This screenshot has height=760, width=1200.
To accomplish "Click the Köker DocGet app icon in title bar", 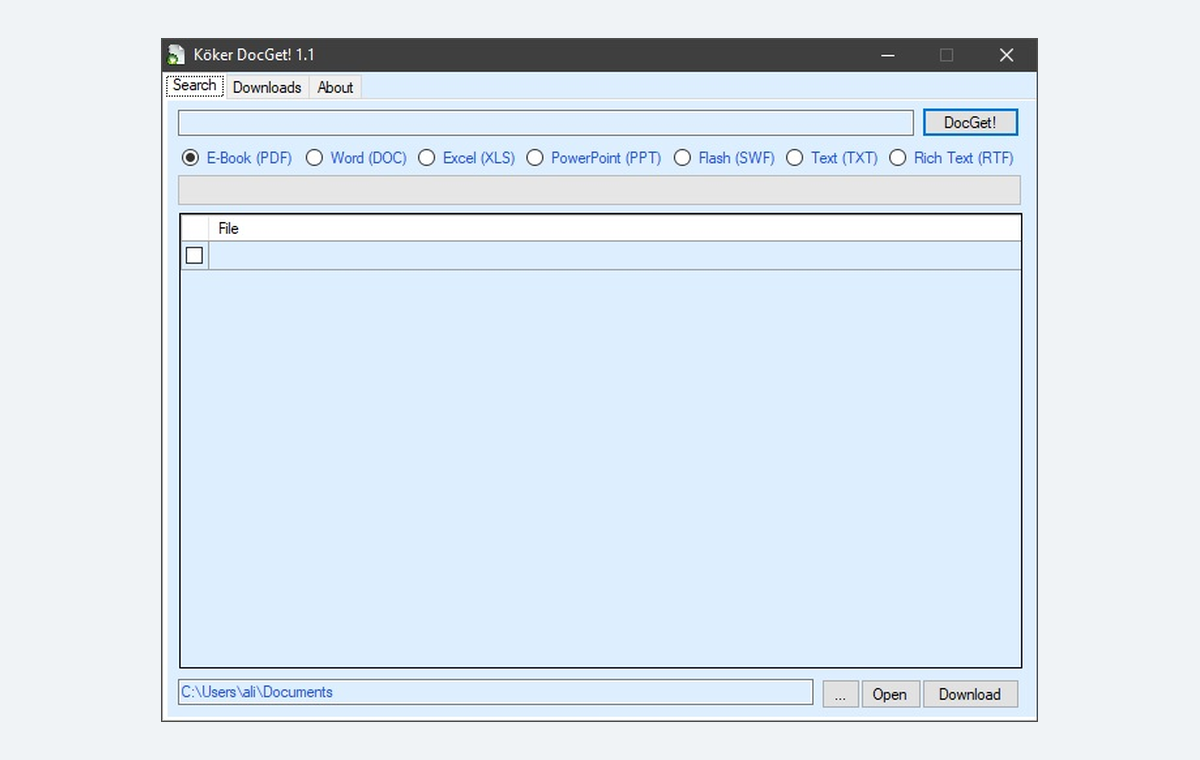I will (x=177, y=55).
